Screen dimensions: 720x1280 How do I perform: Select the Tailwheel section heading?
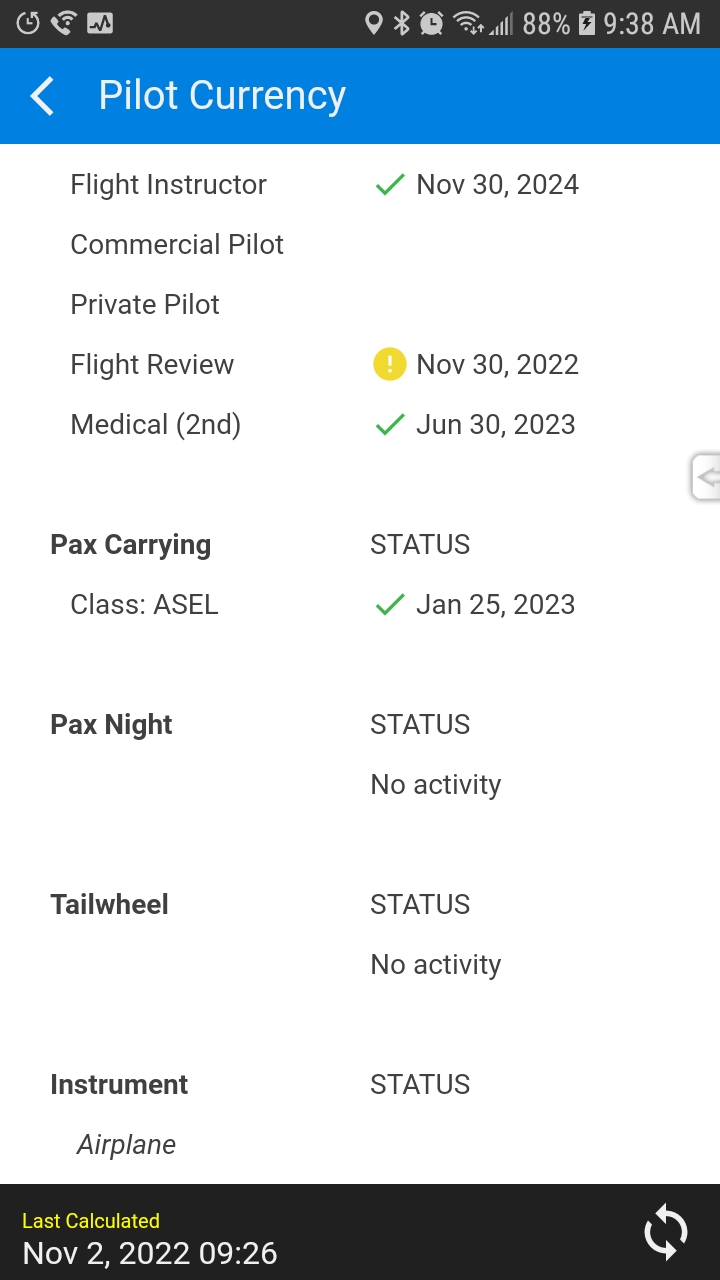[x=109, y=905]
